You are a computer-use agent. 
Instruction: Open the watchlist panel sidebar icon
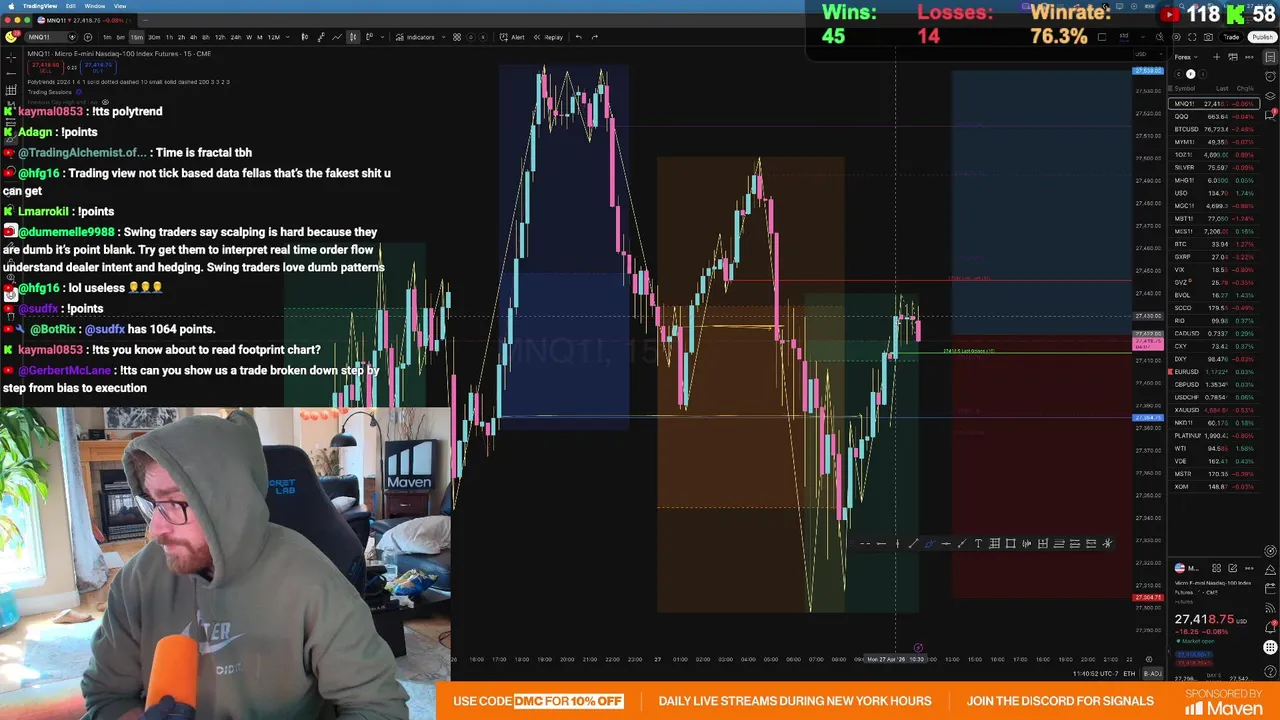[1270, 57]
